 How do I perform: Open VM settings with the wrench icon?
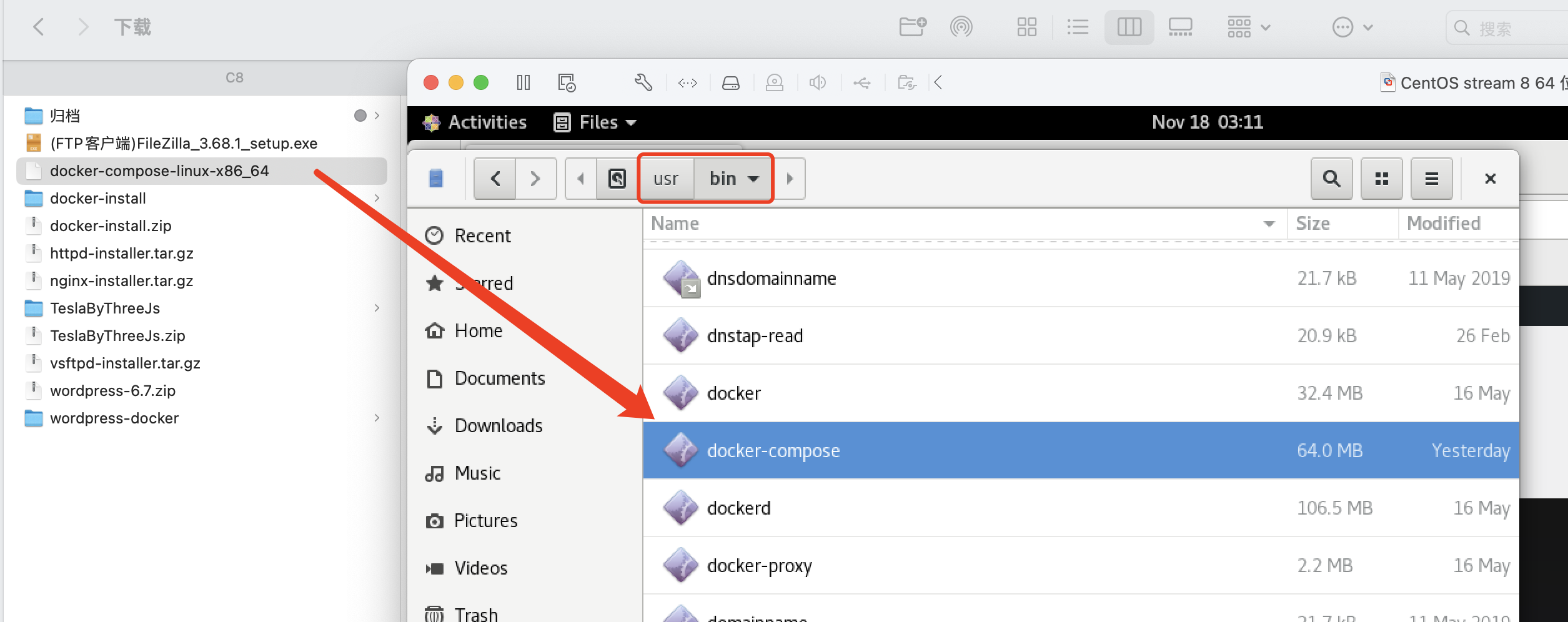tap(643, 82)
